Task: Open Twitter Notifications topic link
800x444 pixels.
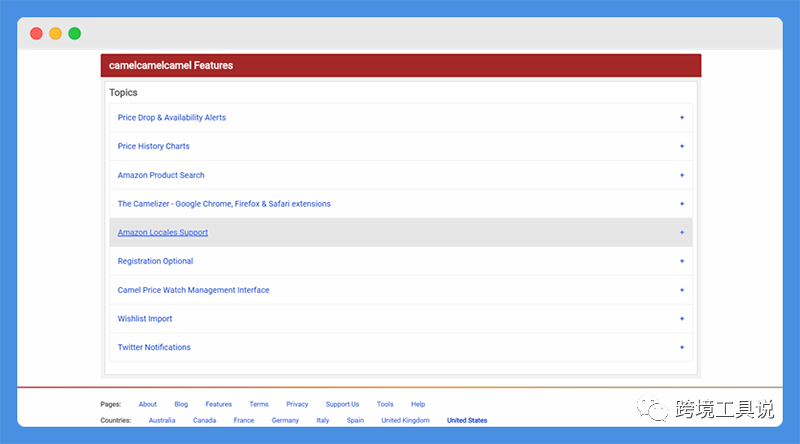Action: [154, 347]
